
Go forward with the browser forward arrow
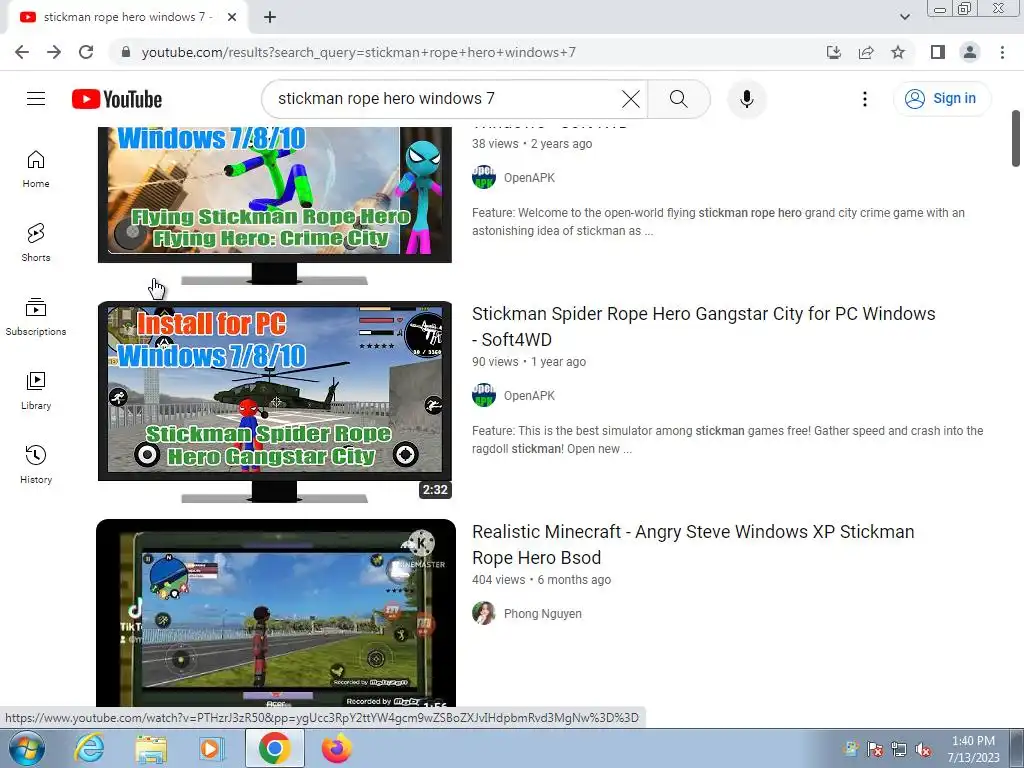pyautogui.click(x=54, y=52)
